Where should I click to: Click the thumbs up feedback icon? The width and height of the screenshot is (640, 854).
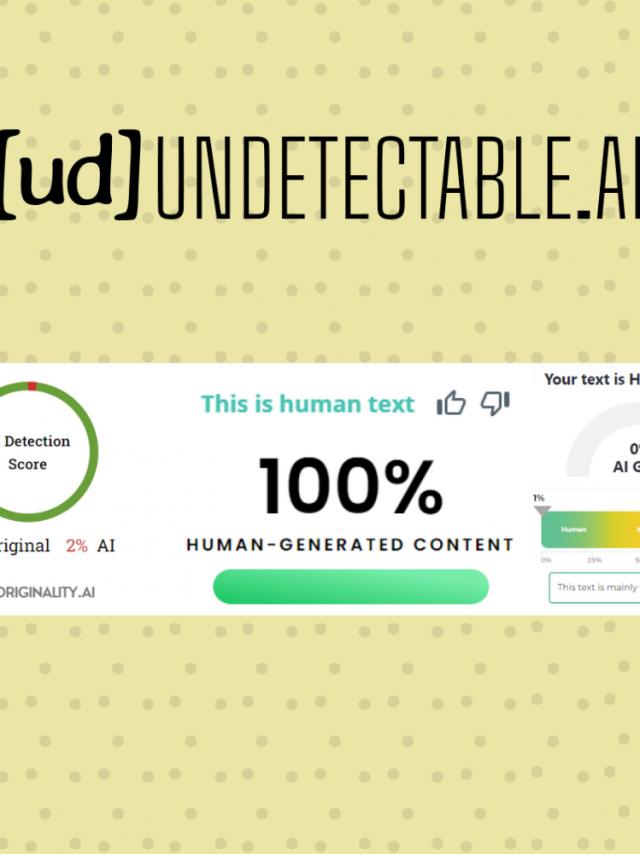(451, 404)
